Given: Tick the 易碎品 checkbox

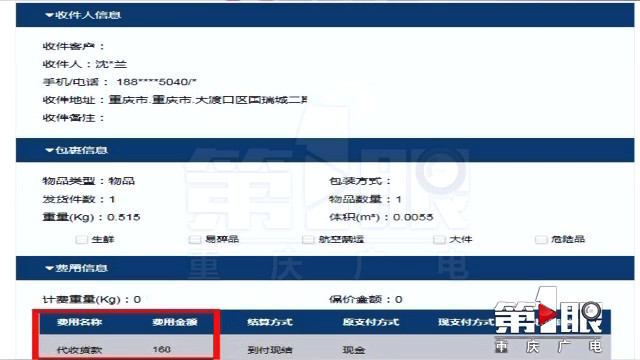Looking at the screenshot, I should 195,239.
